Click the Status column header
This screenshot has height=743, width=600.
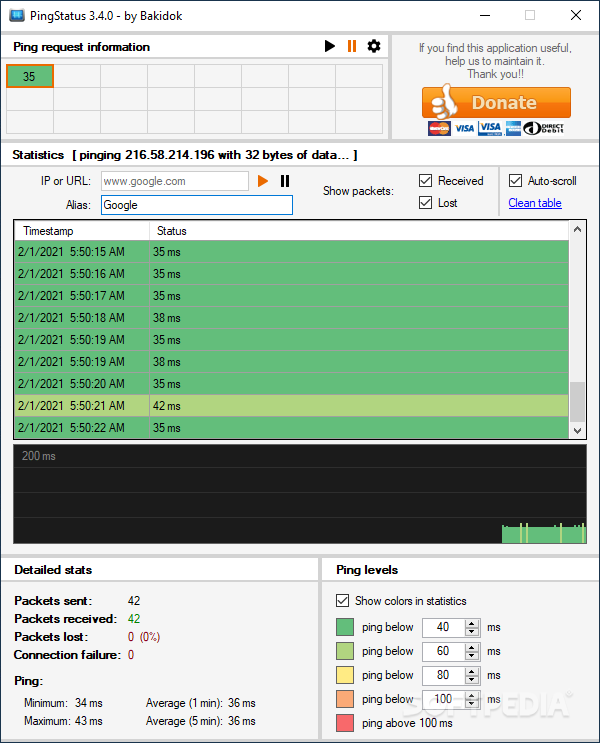tap(359, 231)
